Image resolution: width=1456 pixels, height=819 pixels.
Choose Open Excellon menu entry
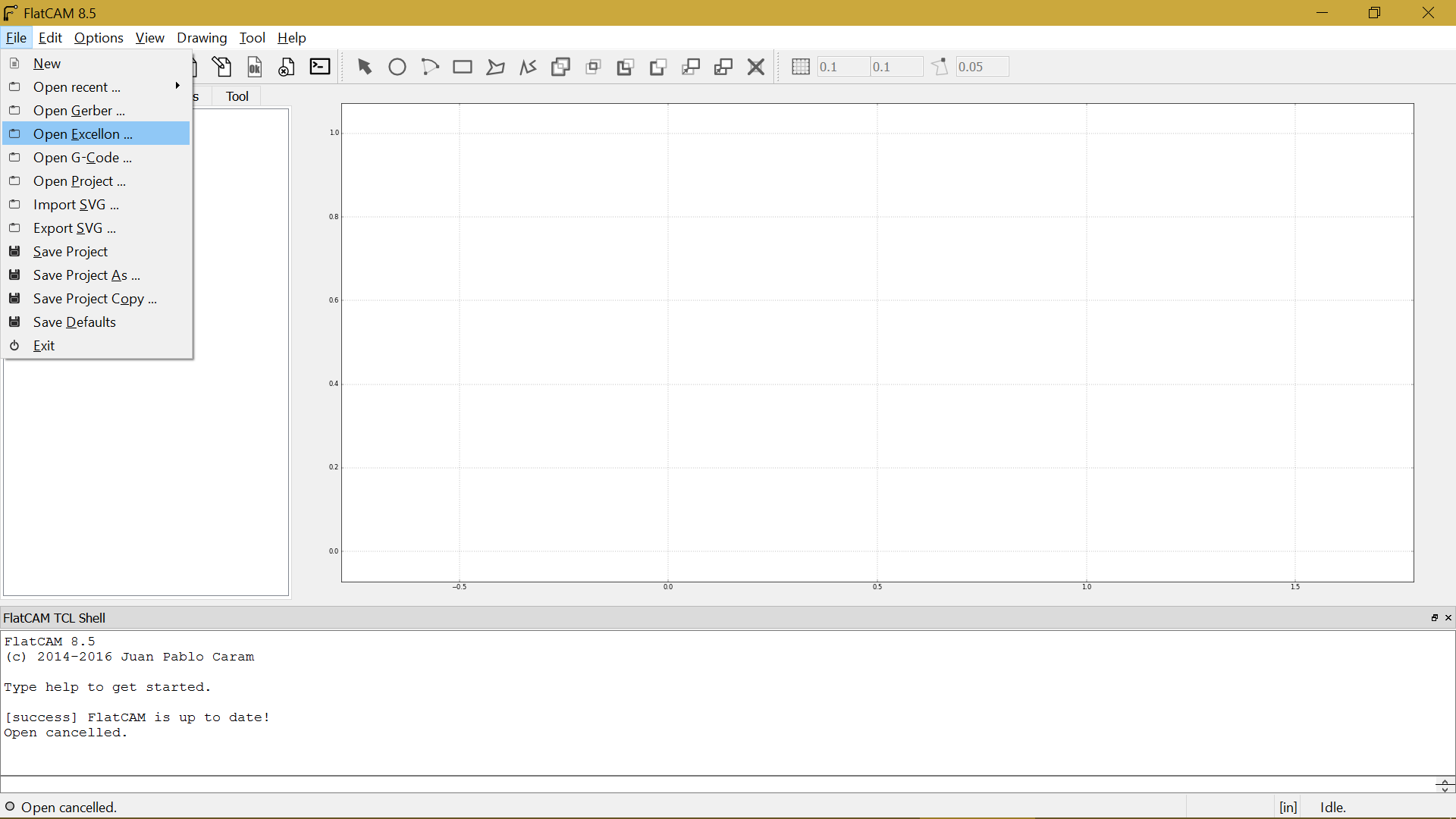click(96, 134)
